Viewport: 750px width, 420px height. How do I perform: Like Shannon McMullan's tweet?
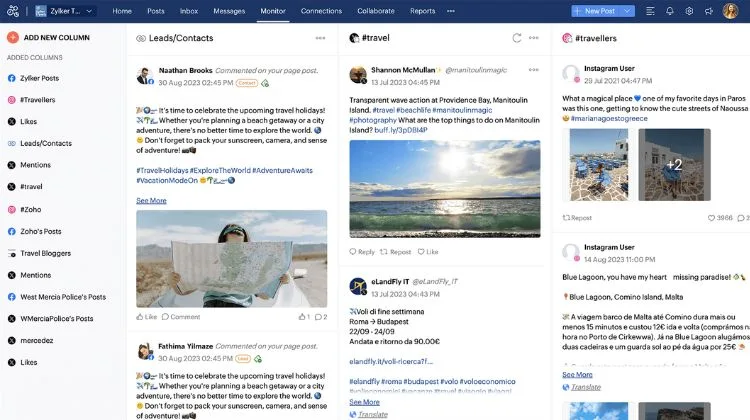[428, 252]
